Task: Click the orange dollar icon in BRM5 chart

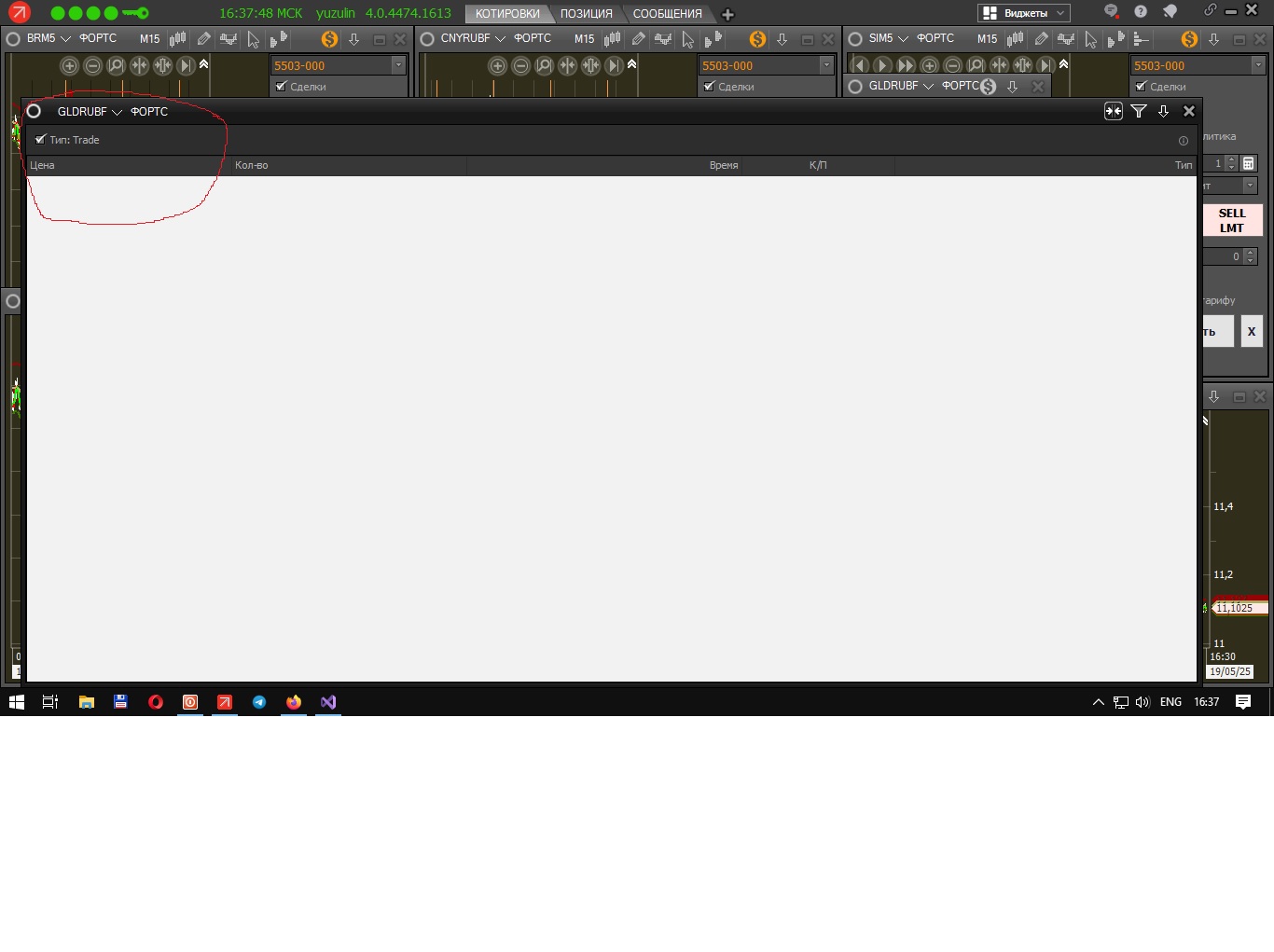Action: point(329,39)
